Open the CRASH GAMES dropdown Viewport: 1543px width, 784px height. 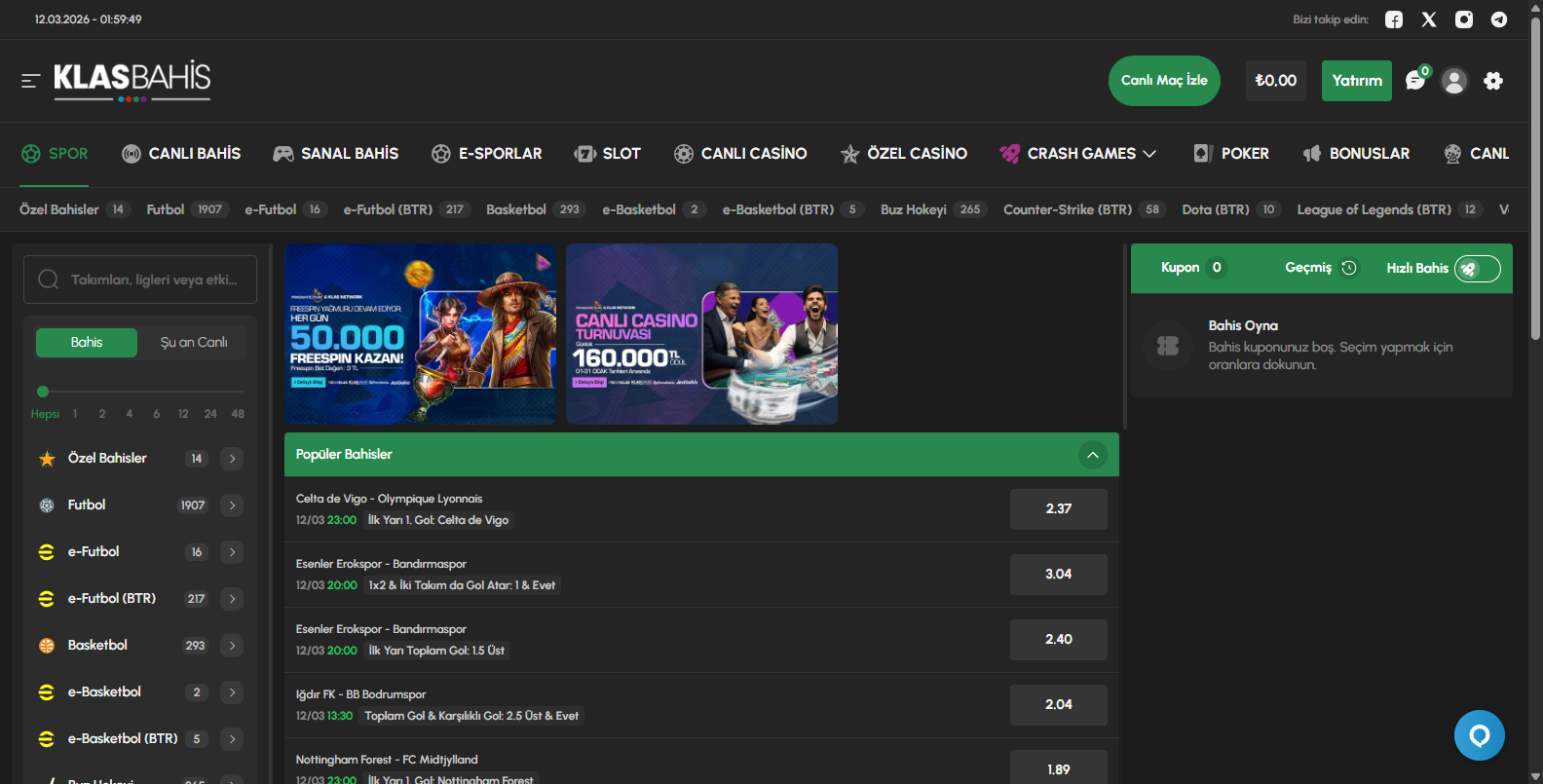pyautogui.click(x=1079, y=154)
